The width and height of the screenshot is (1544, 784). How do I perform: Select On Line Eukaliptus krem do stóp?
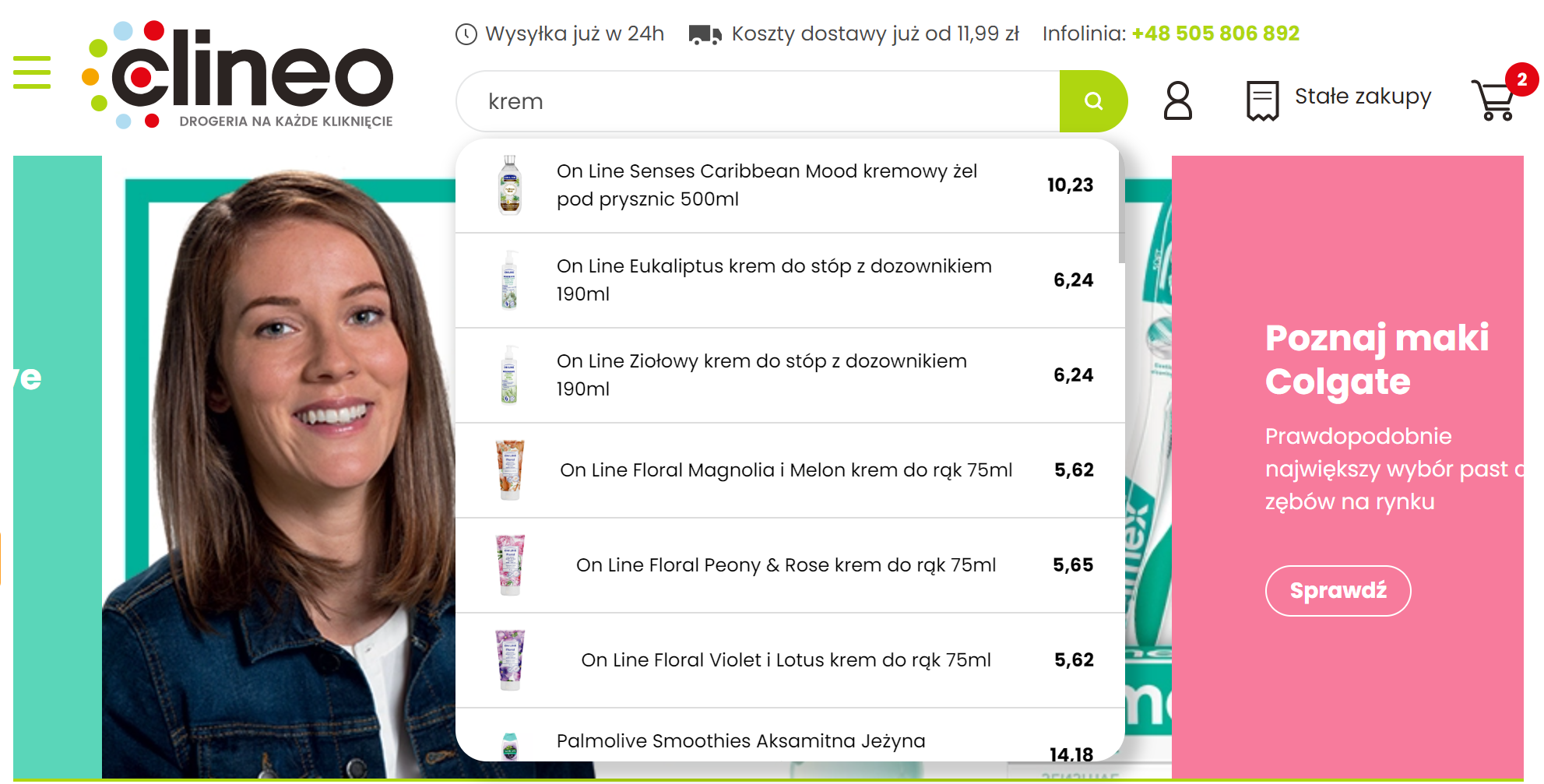tap(790, 280)
